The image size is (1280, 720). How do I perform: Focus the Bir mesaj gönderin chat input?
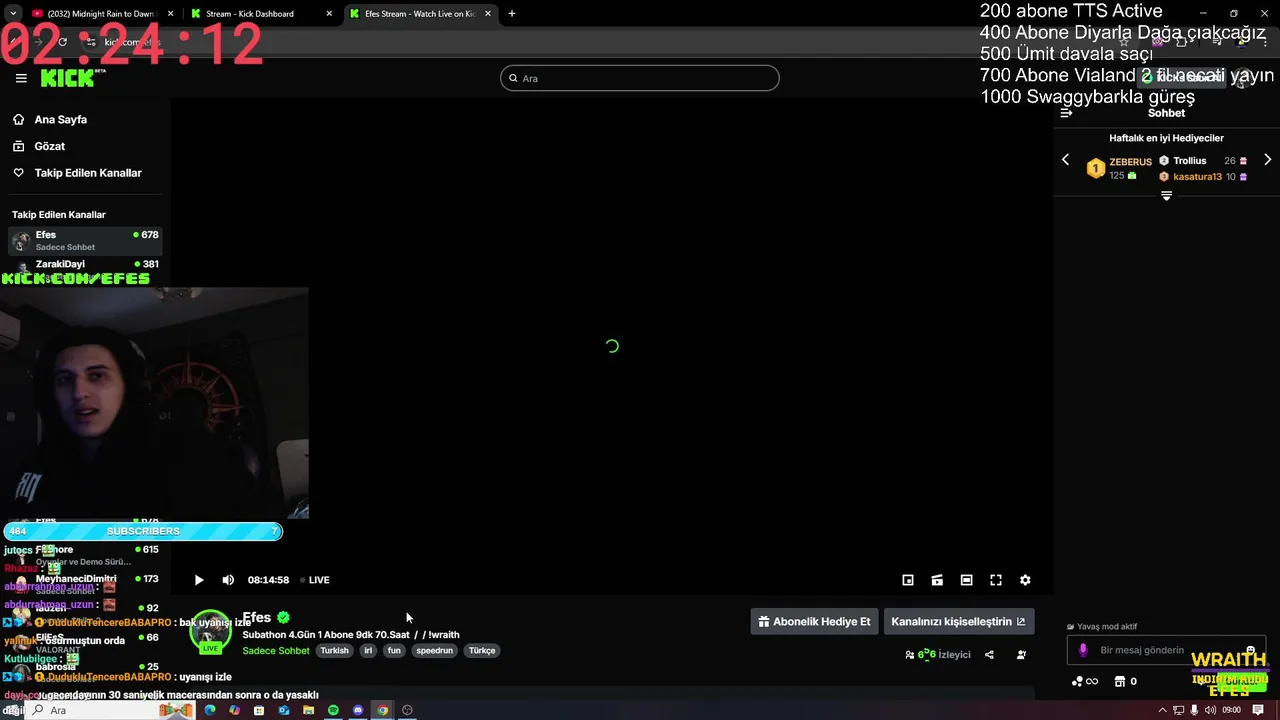click(1165, 650)
